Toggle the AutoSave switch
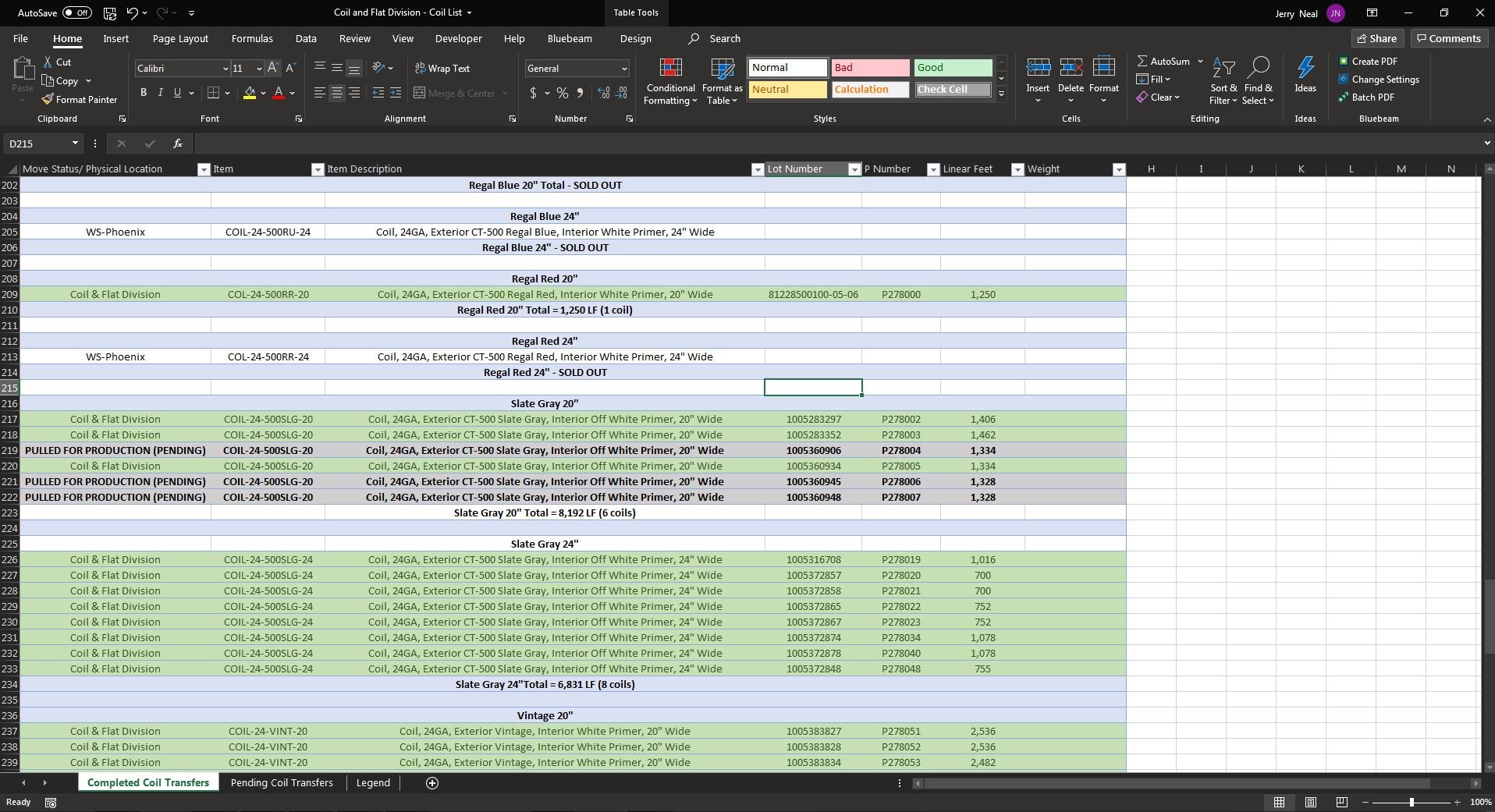 pyautogui.click(x=76, y=13)
